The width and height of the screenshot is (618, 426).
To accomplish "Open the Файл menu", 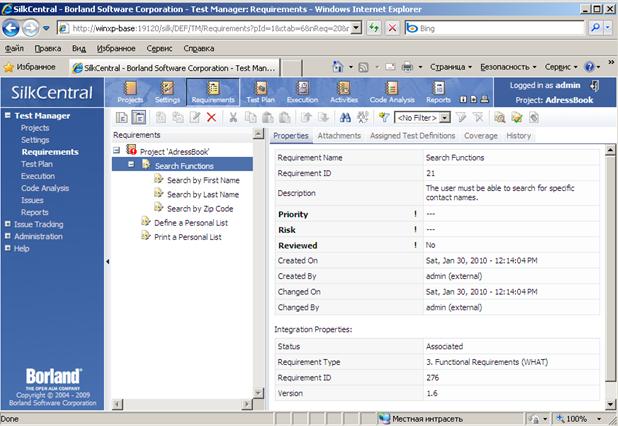I will click(x=14, y=48).
